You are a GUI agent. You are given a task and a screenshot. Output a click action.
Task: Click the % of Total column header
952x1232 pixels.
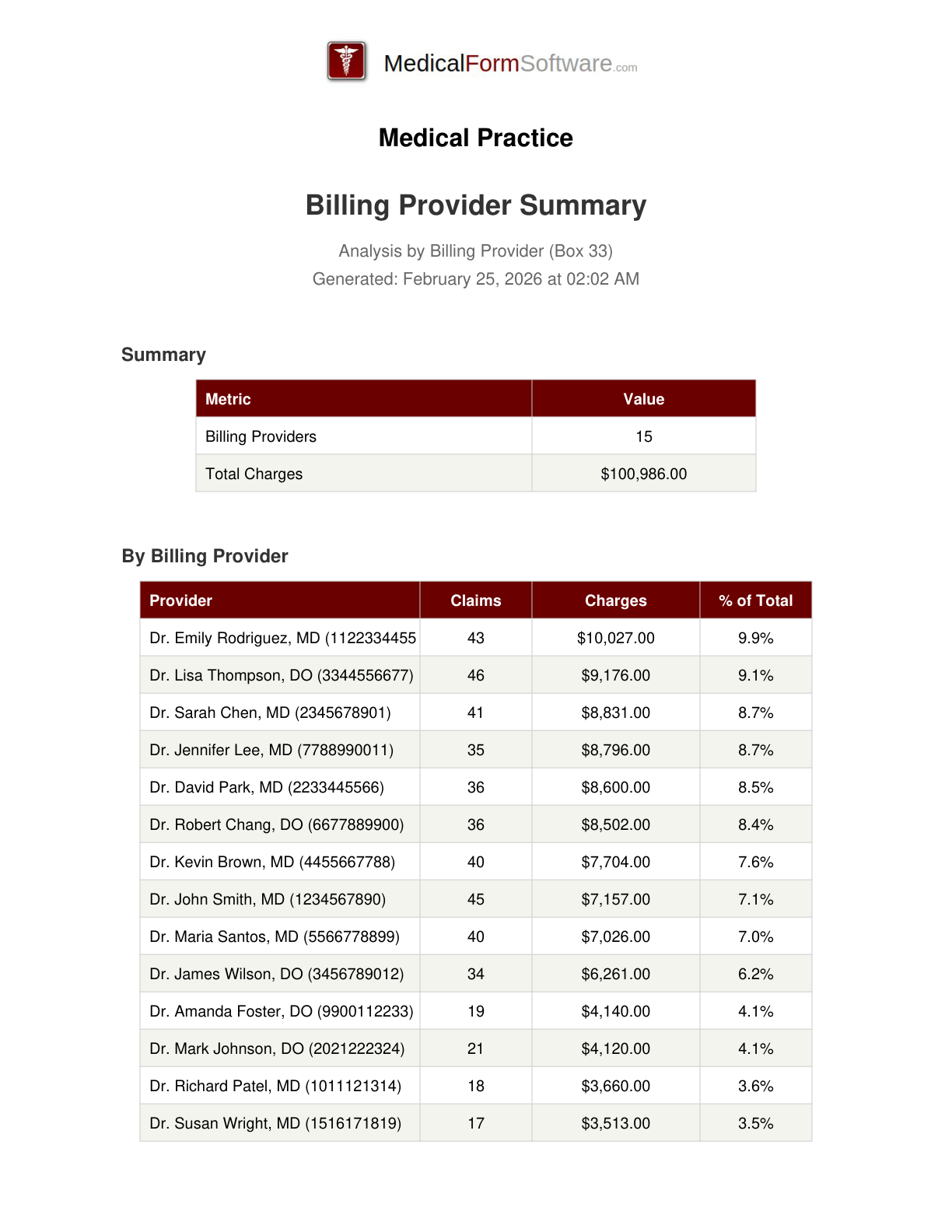pos(755,600)
